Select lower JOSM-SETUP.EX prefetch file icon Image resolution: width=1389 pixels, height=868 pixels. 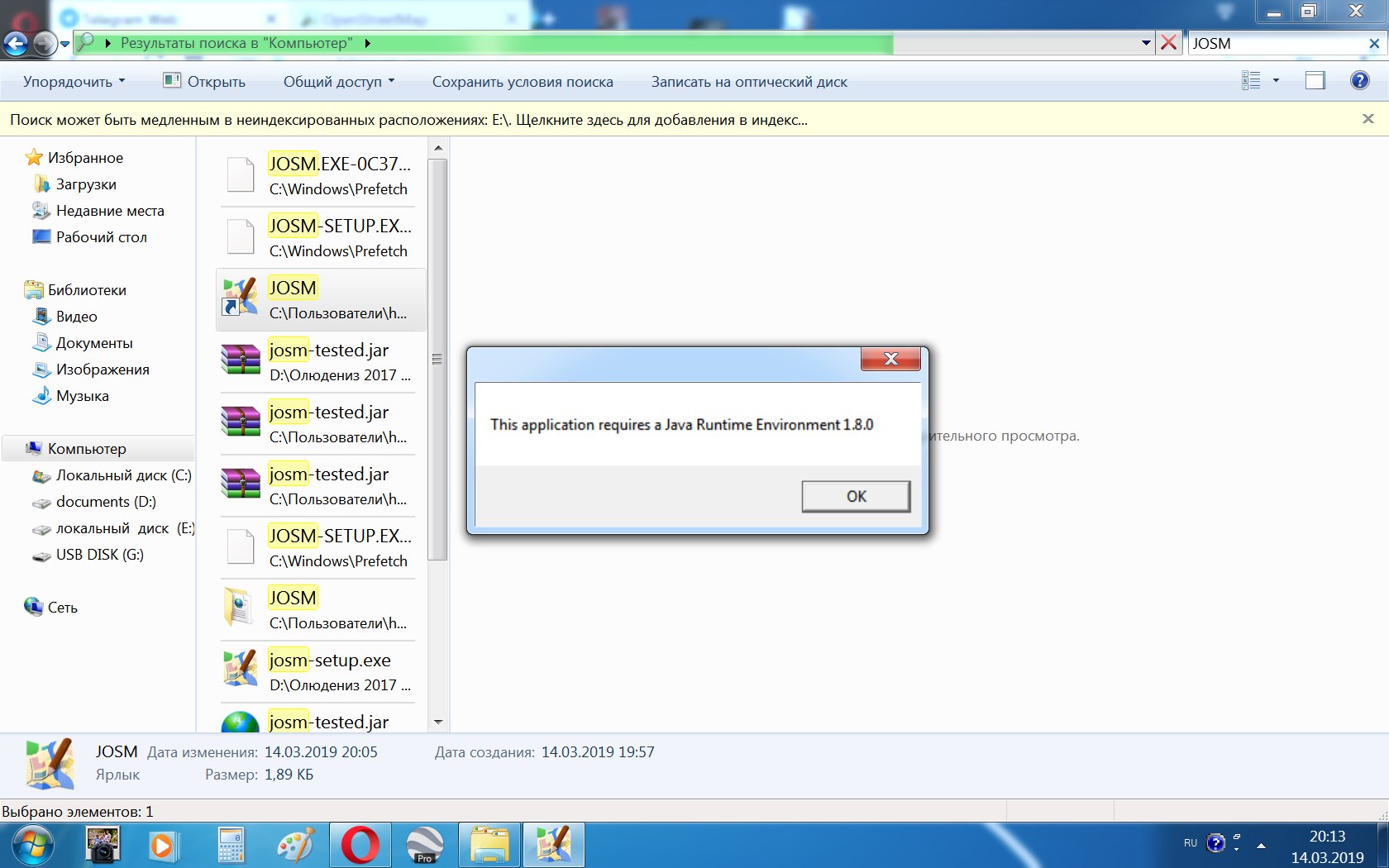click(x=241, y=547)
